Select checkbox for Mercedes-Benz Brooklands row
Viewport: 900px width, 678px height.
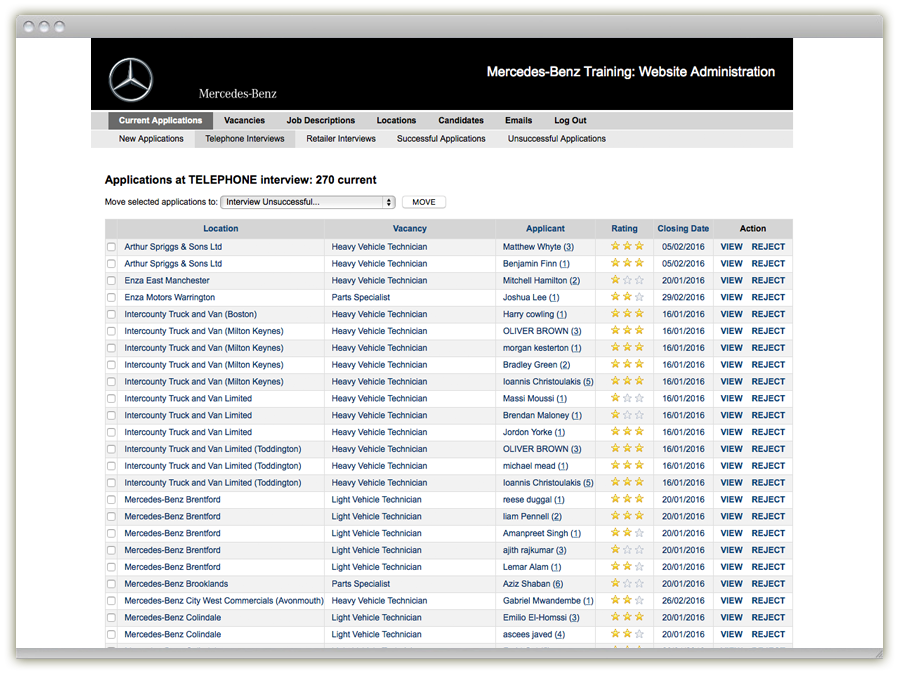[x=112, y=584]
